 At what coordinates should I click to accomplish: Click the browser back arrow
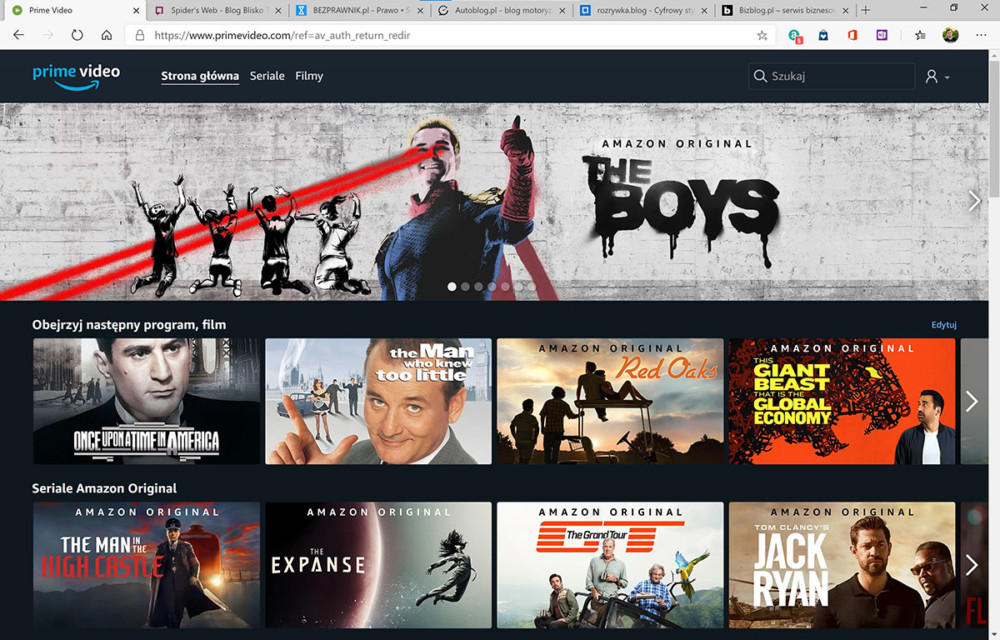coord(18,35)
